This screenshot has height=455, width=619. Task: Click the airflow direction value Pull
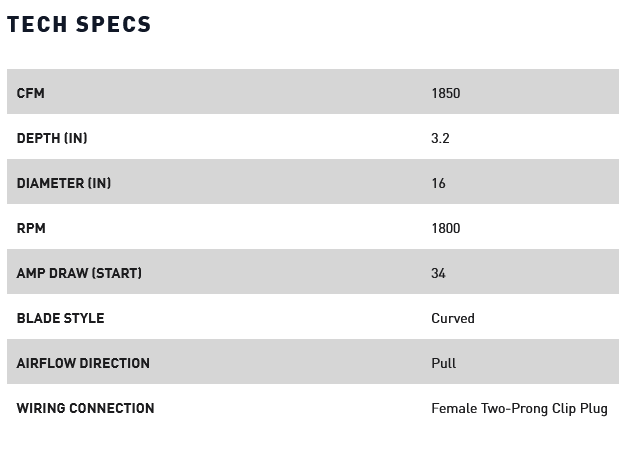click(x=443, y=363)
